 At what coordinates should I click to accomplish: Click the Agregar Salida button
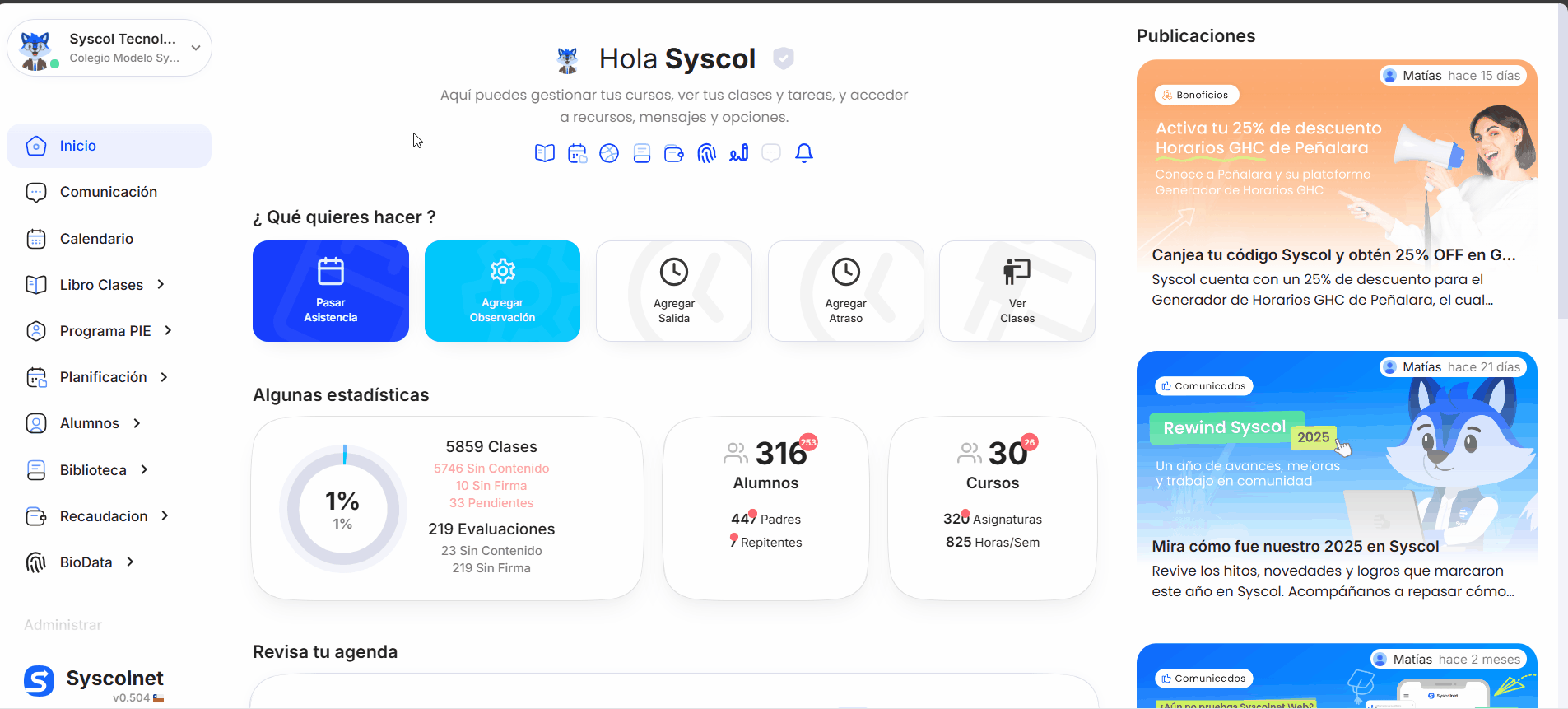point(674,291)
